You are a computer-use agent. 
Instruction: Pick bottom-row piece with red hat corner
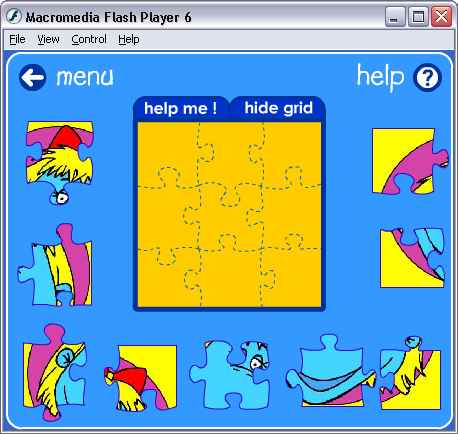click(140, 378)
